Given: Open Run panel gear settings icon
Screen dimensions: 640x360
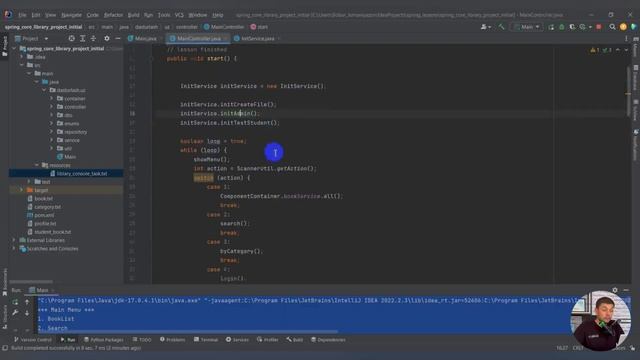Looking at the screenshot, I should point(615,290).
